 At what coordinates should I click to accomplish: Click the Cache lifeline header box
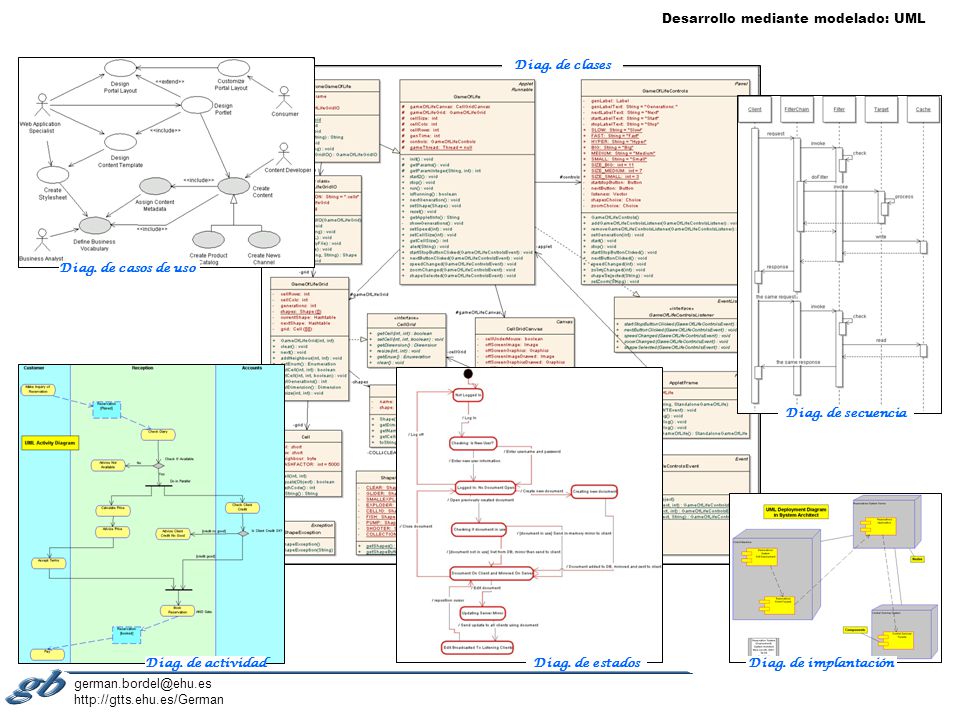(923, 109)
